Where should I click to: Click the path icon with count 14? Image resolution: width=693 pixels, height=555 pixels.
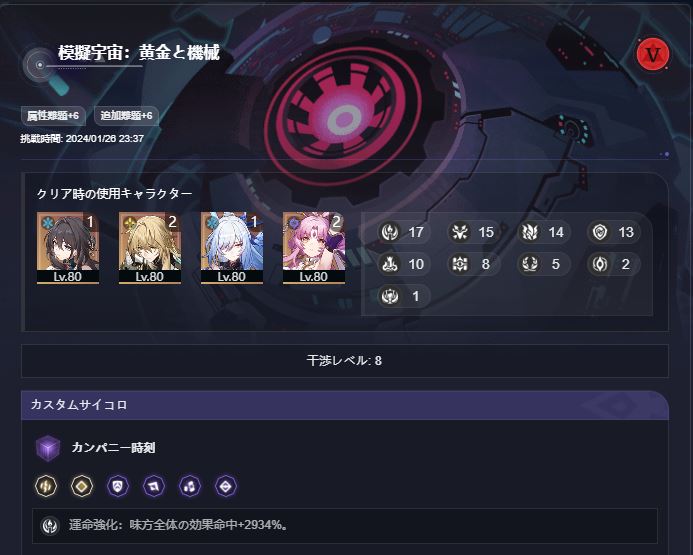529,232
